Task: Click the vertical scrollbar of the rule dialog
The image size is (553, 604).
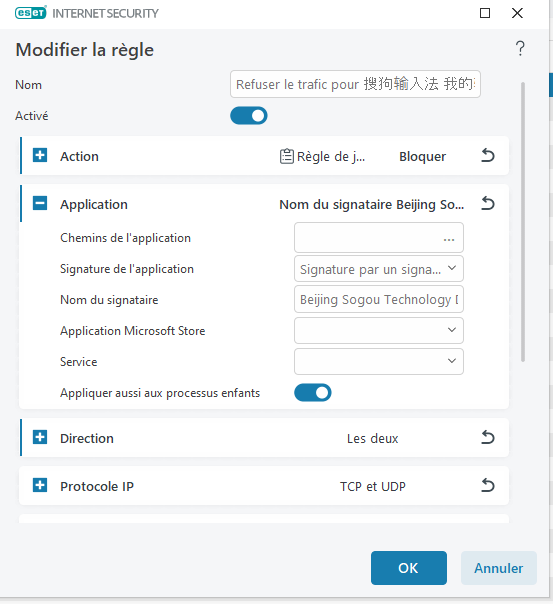Action: pyautogui.click(x=523, y=222)
